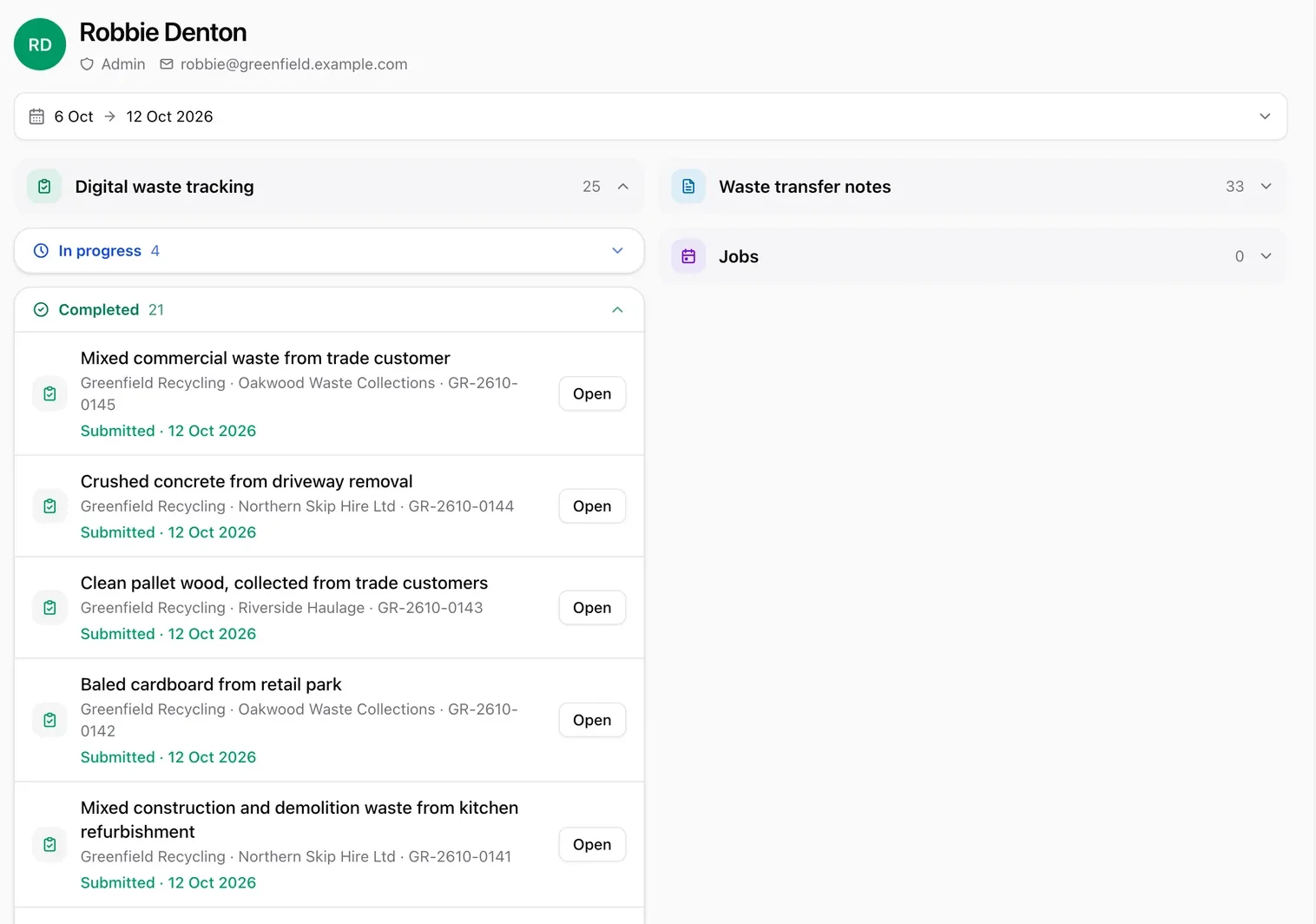Click the In progress count 4

point(155,251)
